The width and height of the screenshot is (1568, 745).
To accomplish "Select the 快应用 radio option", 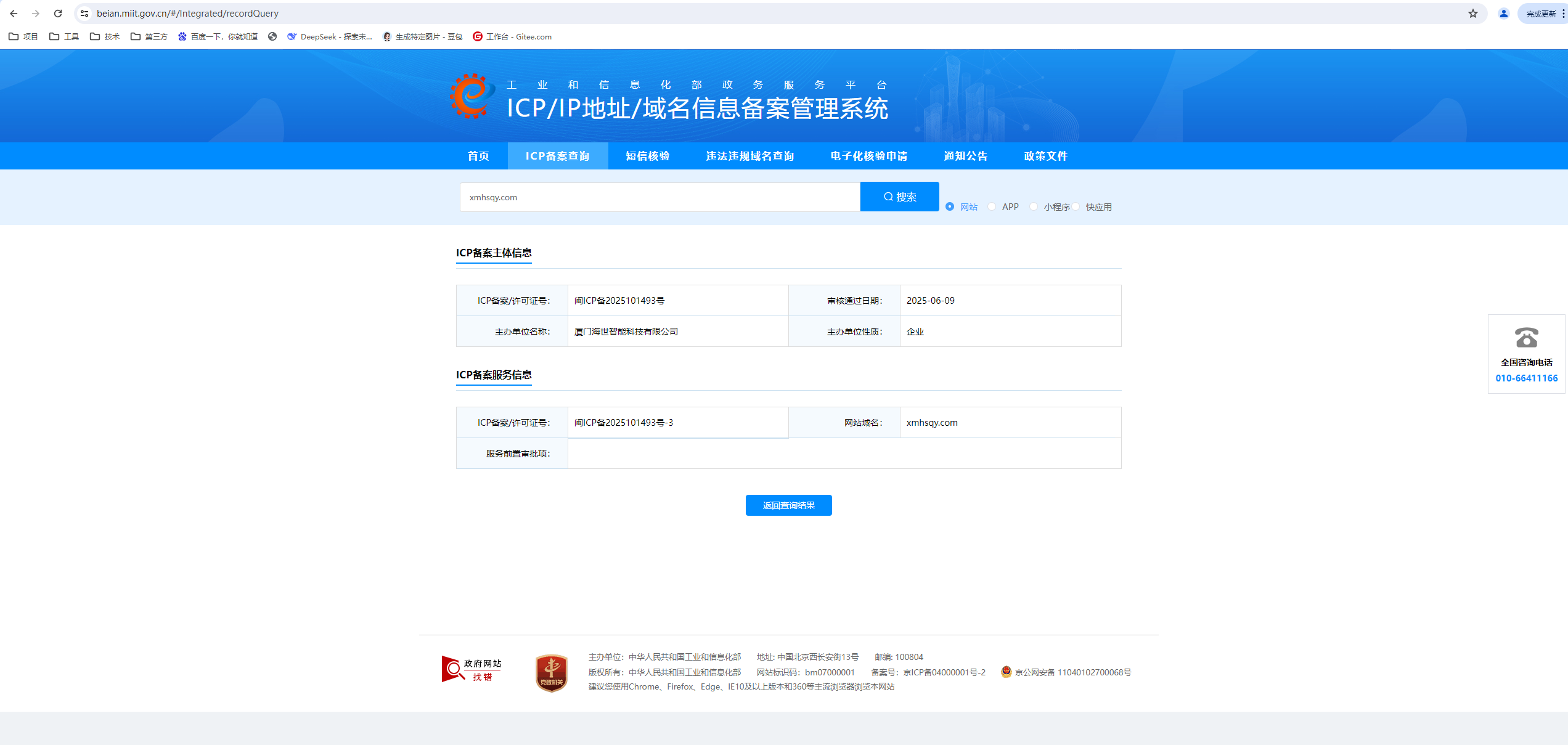I will pos(1076,206).
